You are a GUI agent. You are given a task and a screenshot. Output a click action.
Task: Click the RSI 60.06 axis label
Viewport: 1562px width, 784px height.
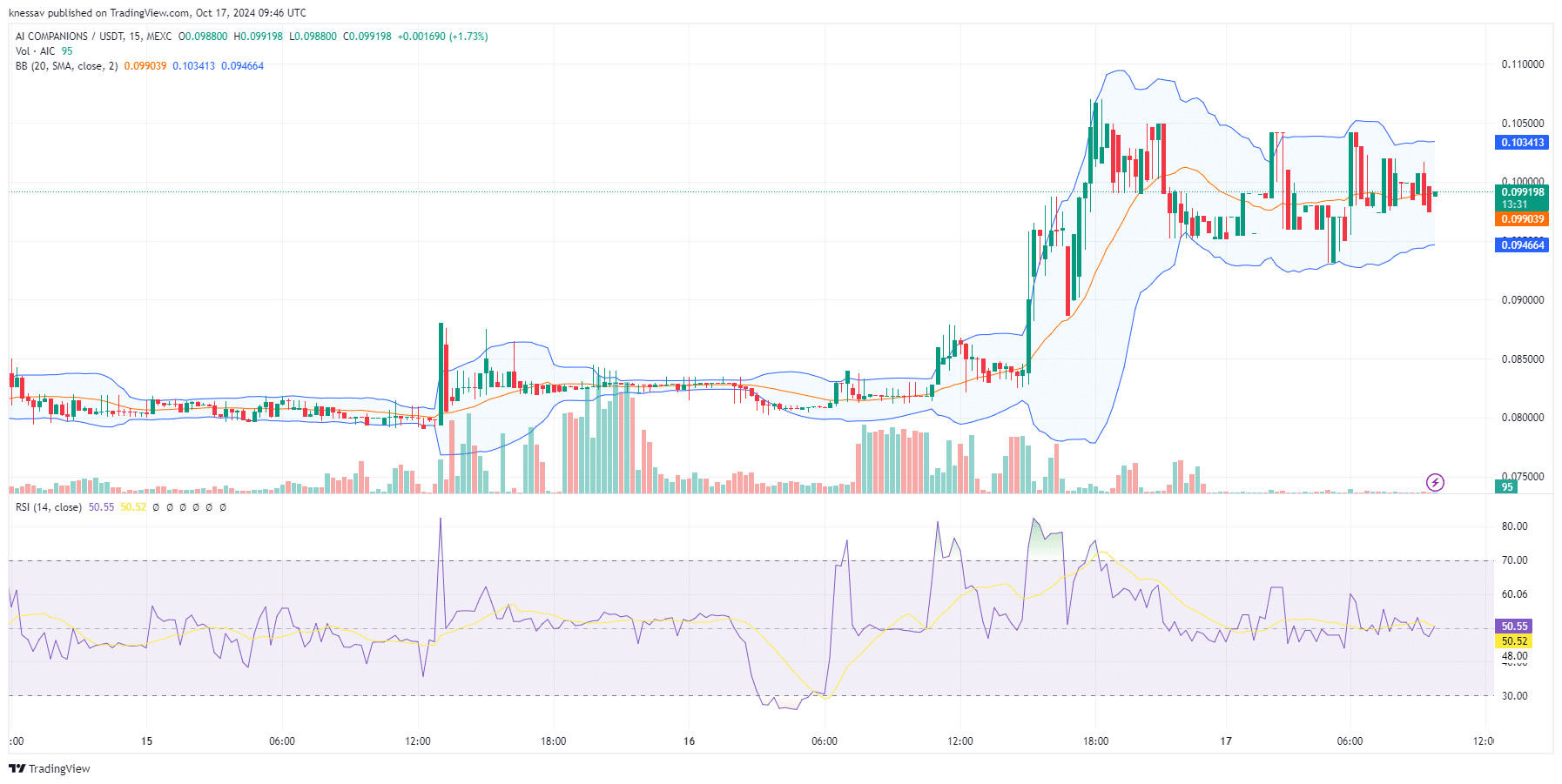[x=1514, y=594]
